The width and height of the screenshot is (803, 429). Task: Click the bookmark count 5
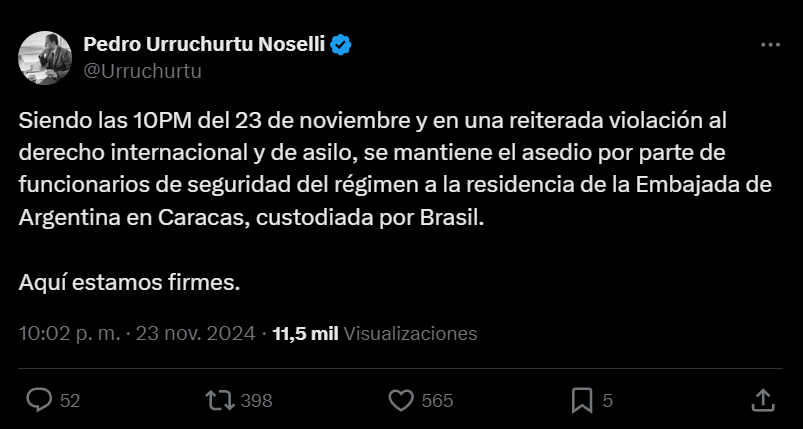(x=608, y=401)
